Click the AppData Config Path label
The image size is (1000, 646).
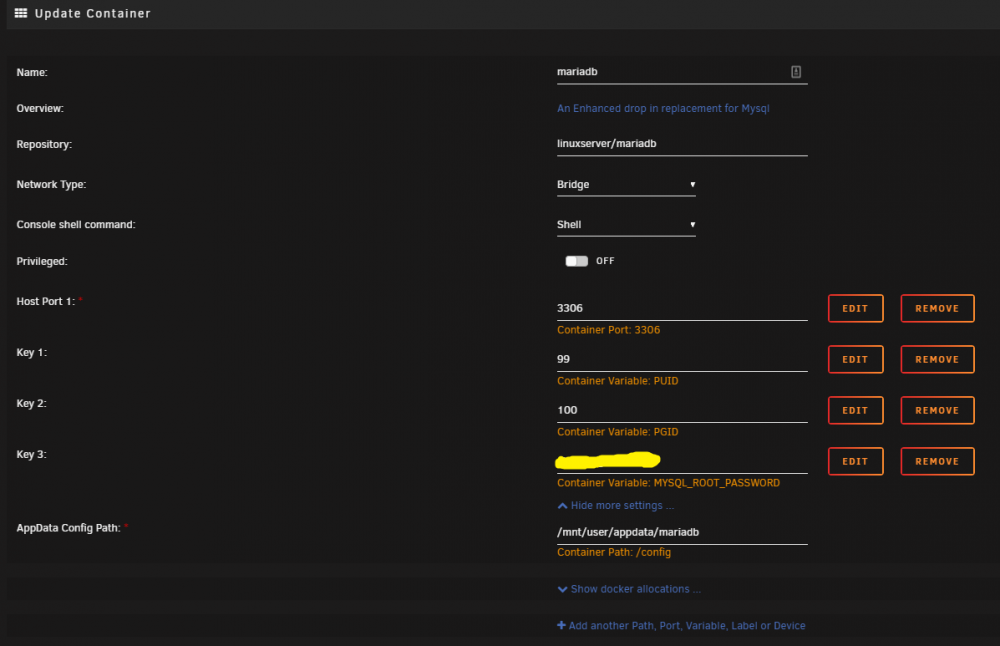[x=68, y=528]
